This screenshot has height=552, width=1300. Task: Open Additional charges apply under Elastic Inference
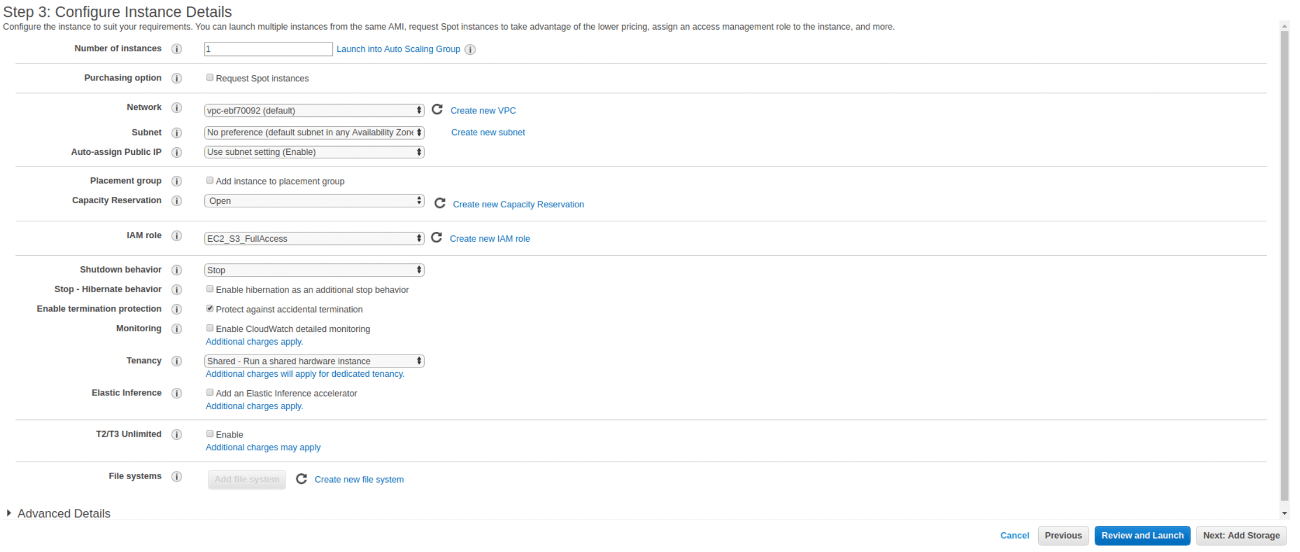click(x=254, y=406)
